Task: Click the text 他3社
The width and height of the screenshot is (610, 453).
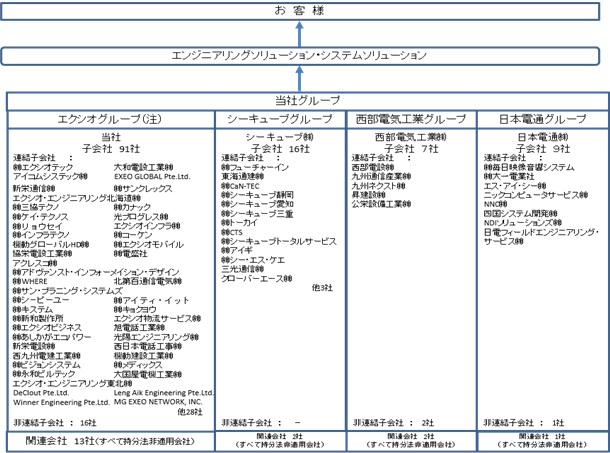Action: point(322,288)
